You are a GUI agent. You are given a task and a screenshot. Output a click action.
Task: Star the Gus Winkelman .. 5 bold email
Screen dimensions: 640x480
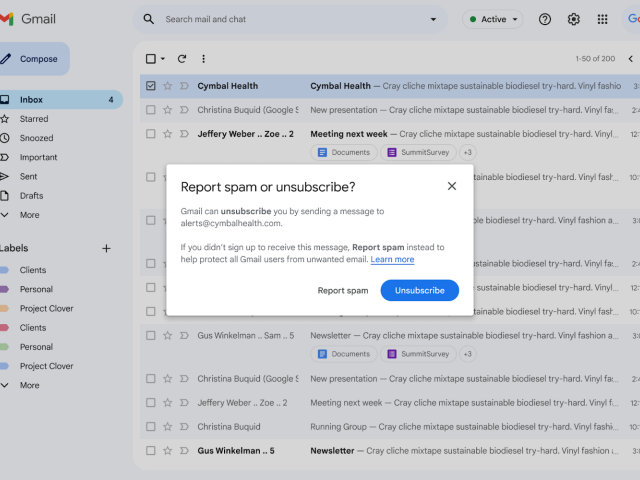[167, 451]
